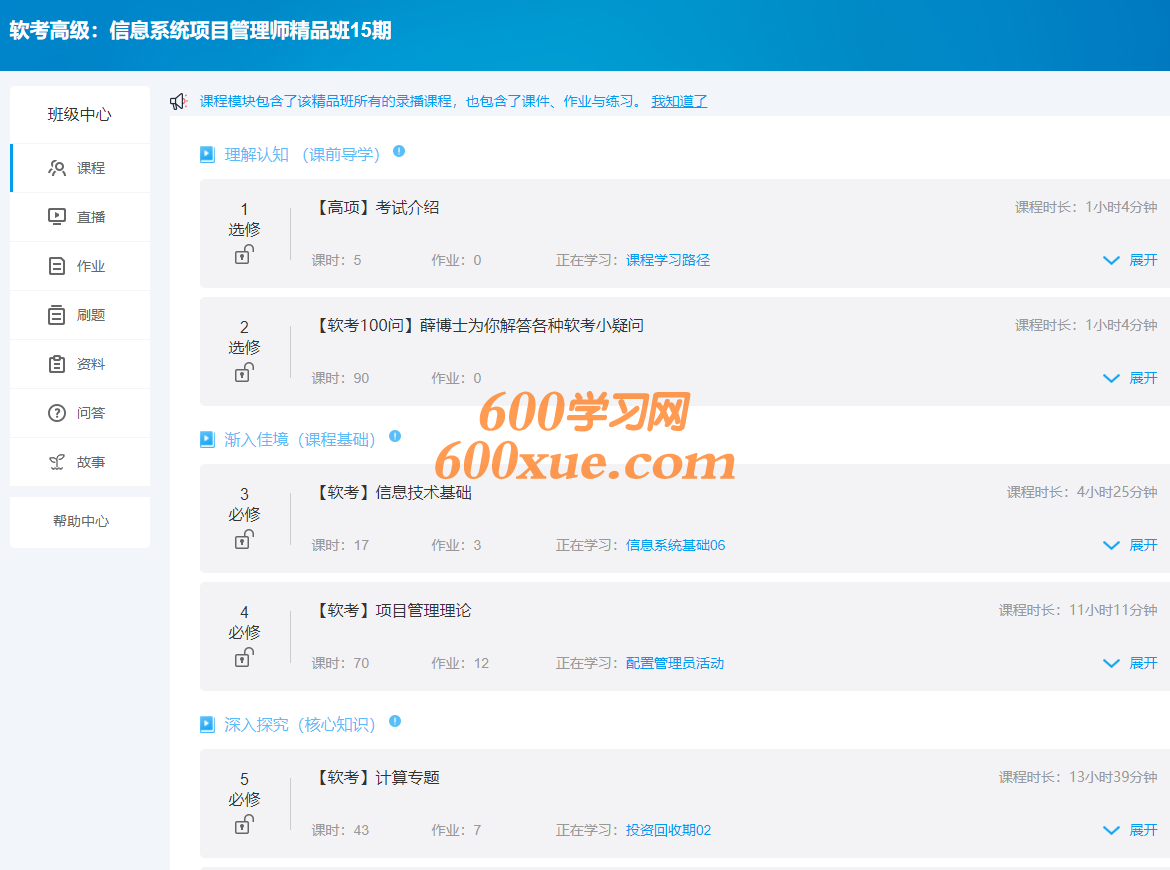This screenshot has height=870, width=1170.
Task: Click the unlock icon on course 2 软考100问
Action: [244, 372]
